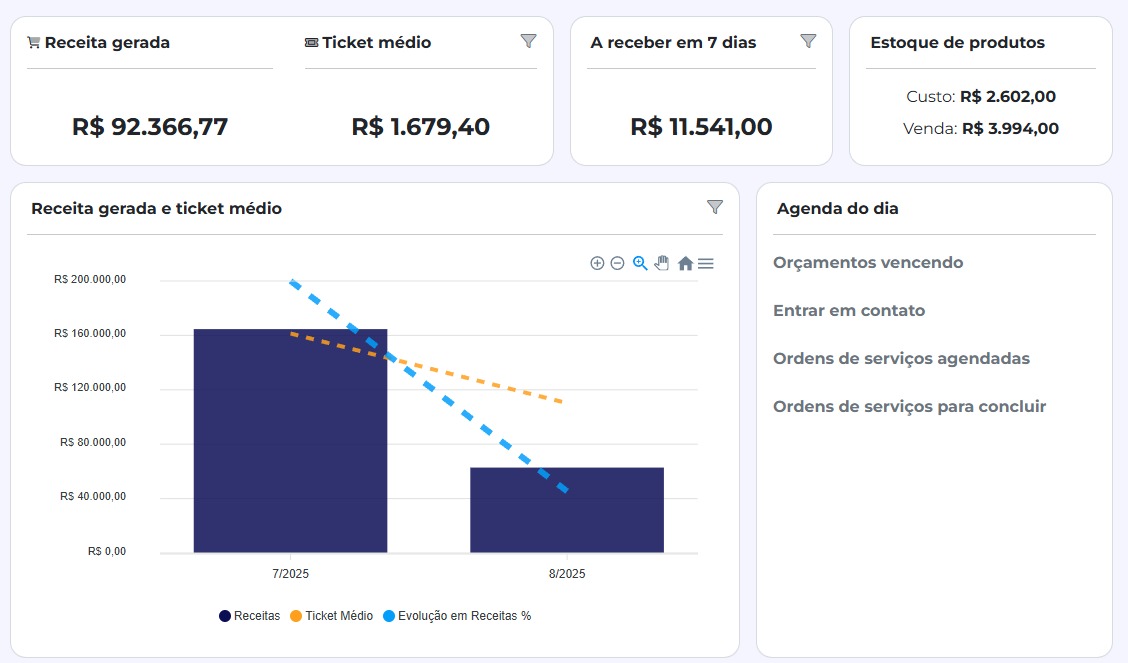Click the shopping cart icon beside Receita gerada
Image resolution: width=1128 pixels, height=663 pixels.
point(33,42)
